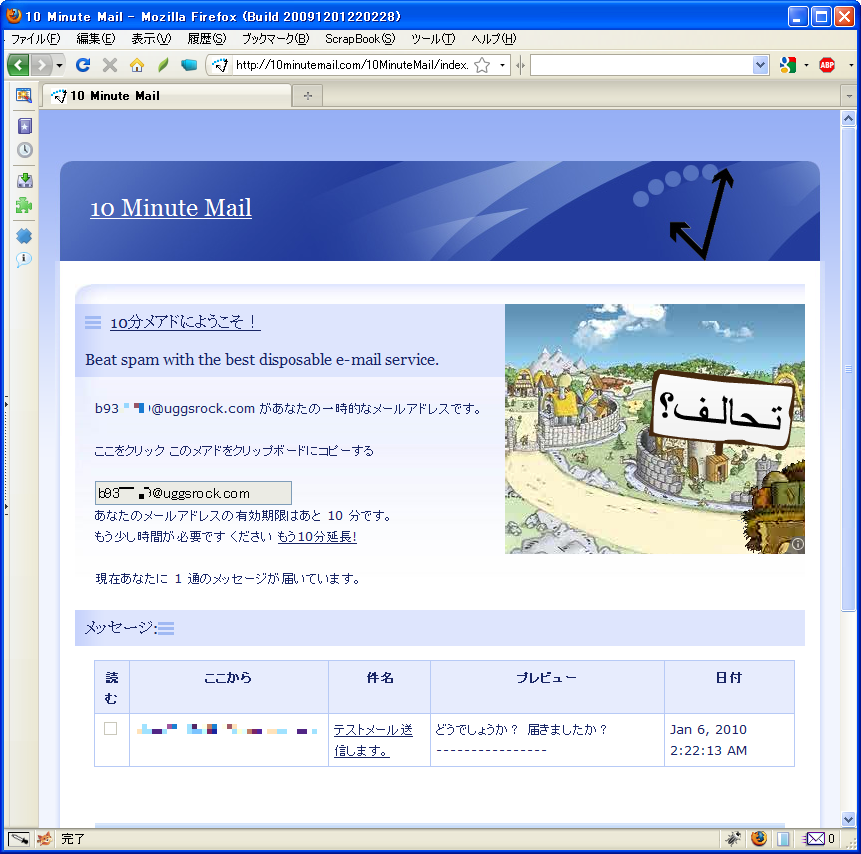Check the message row checkbox
The image size is (861, 854).
click(x=110, y=728)
